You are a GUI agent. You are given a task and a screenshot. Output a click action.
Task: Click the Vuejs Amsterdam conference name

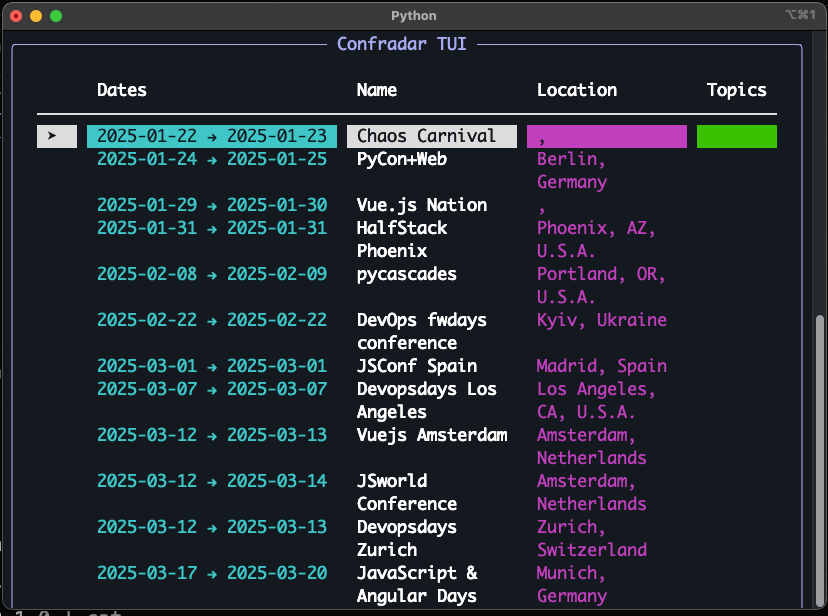pos(432,435)
